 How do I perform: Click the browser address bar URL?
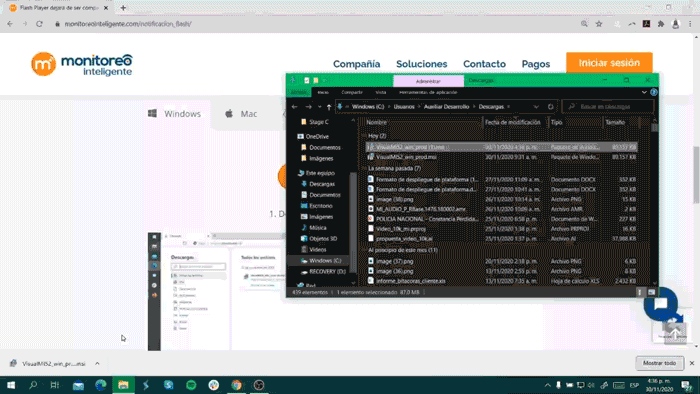pyautogui.click(x=128, y=24)
